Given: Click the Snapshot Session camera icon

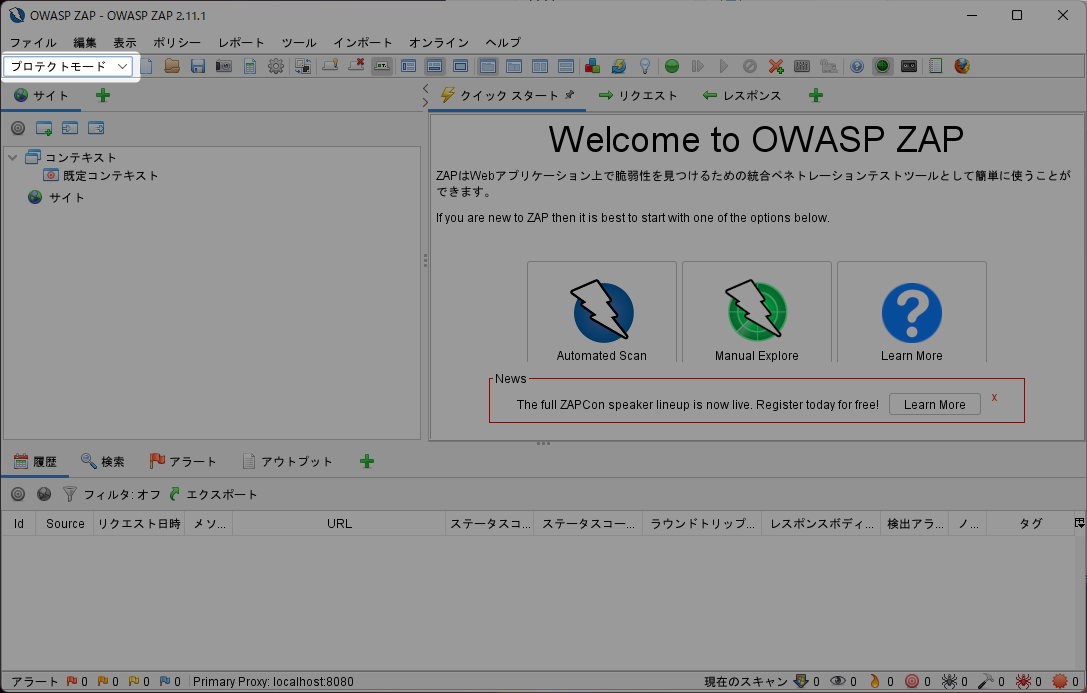Looking at the screenshot, I should 224,67.
